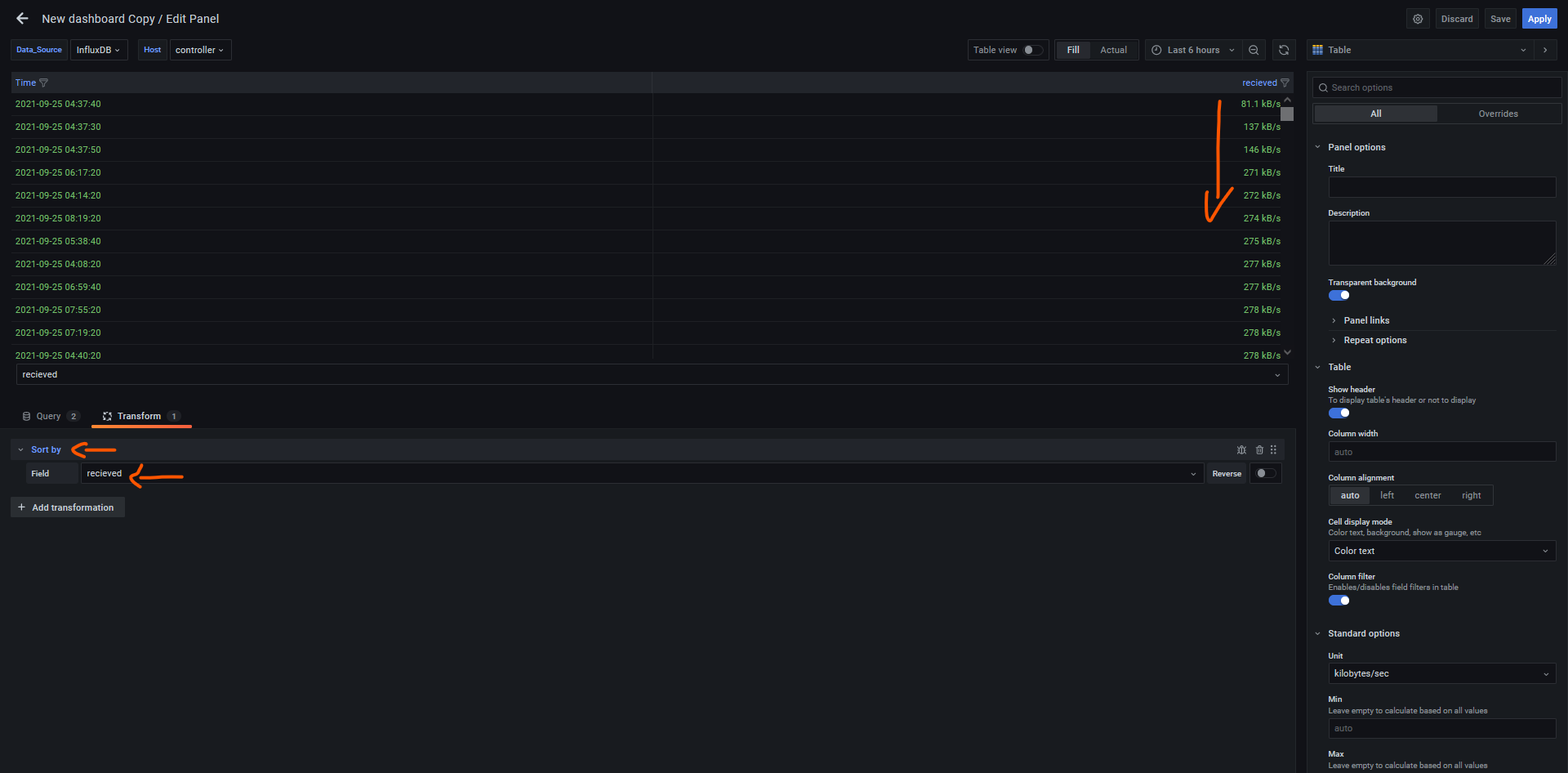Switch to the Transform tab
Viewport: 1568px width, 773px height.
[141, 416]
